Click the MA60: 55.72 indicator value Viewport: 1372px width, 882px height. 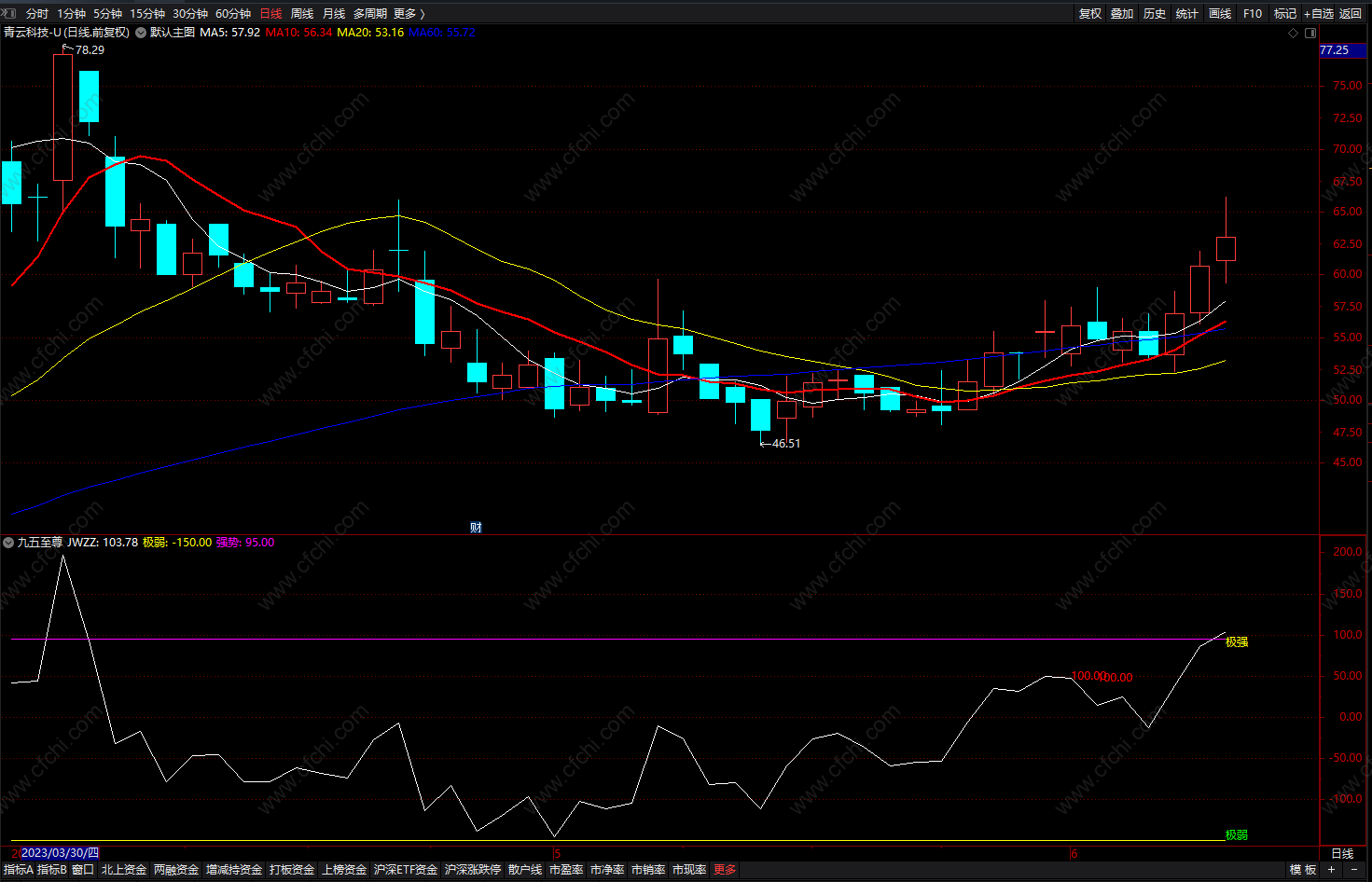pyautogui.click(x=442, y=33)
